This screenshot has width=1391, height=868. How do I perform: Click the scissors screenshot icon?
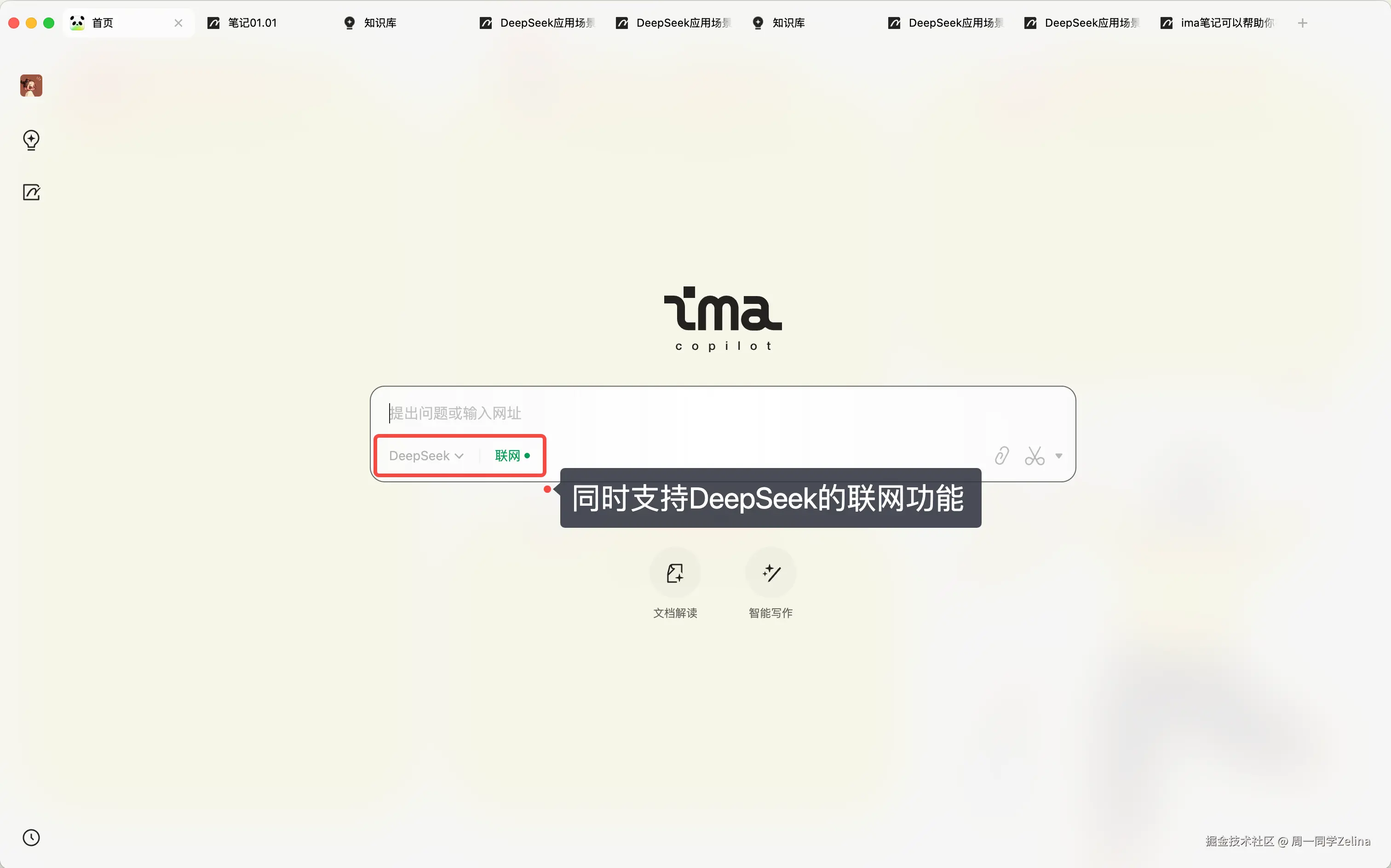click(x=1035, y=456)
